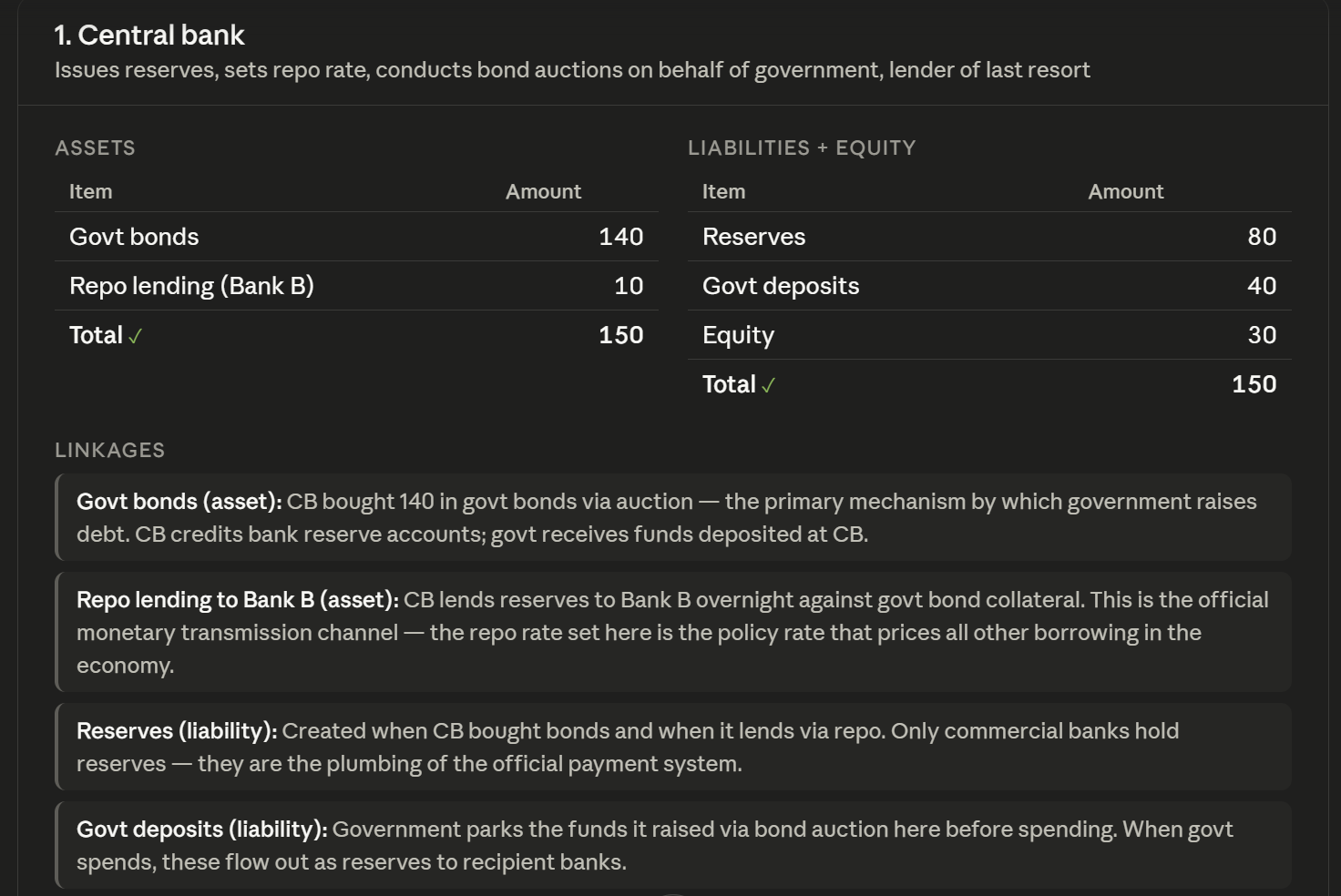1341x896 pixels.
Task: Open the Govt bonds (asset) linkage card
Action: (x=673, y=517)
